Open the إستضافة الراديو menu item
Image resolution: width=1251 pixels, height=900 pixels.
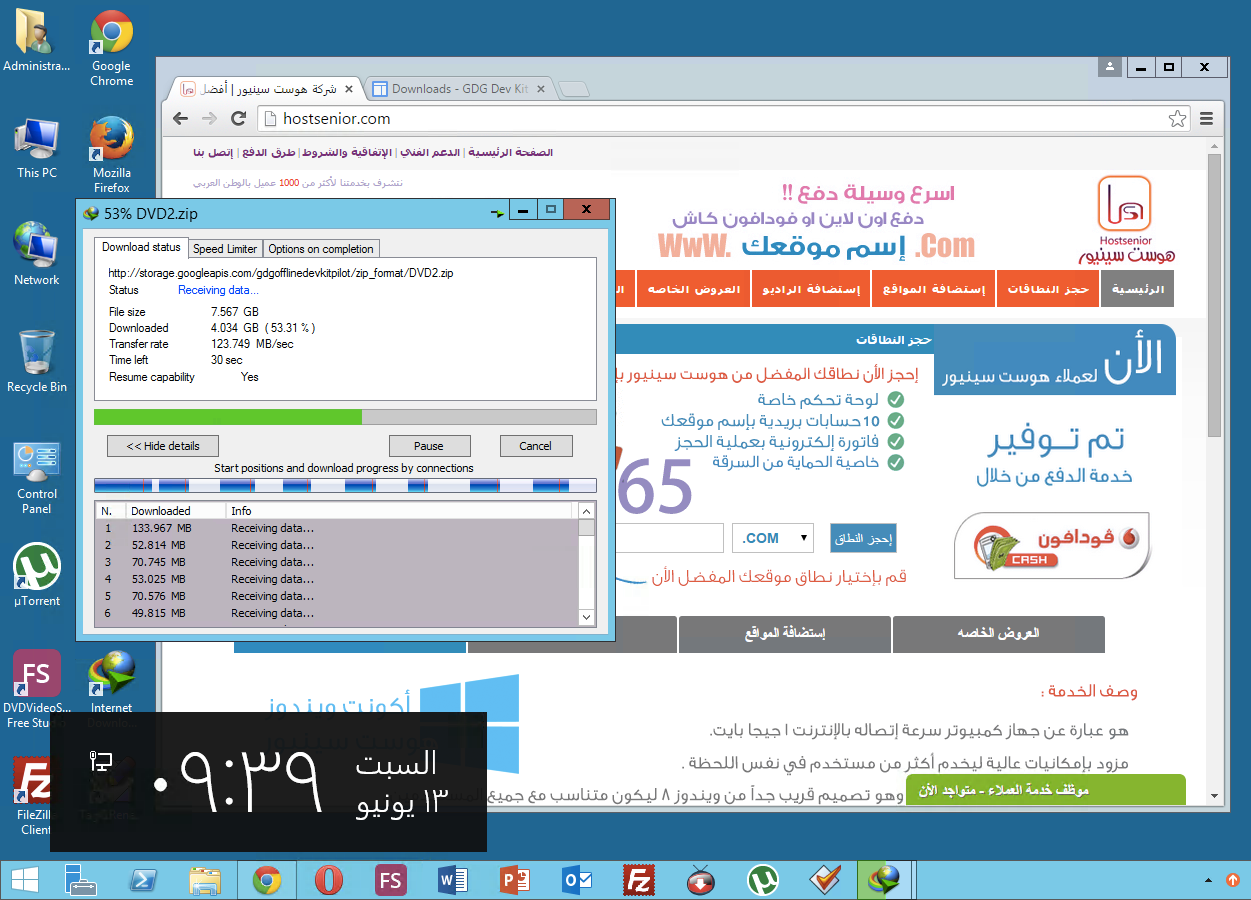811,289
